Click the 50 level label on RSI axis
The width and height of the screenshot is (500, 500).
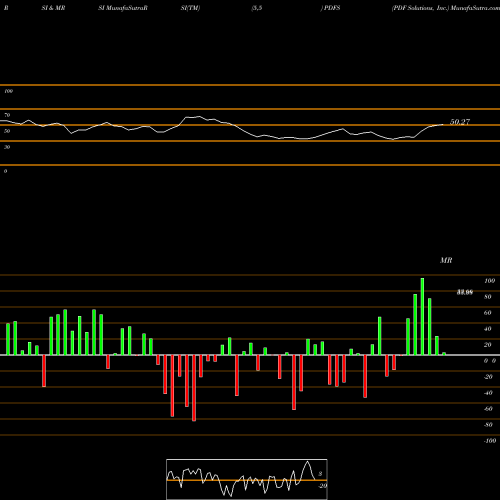tap(7, 131)
